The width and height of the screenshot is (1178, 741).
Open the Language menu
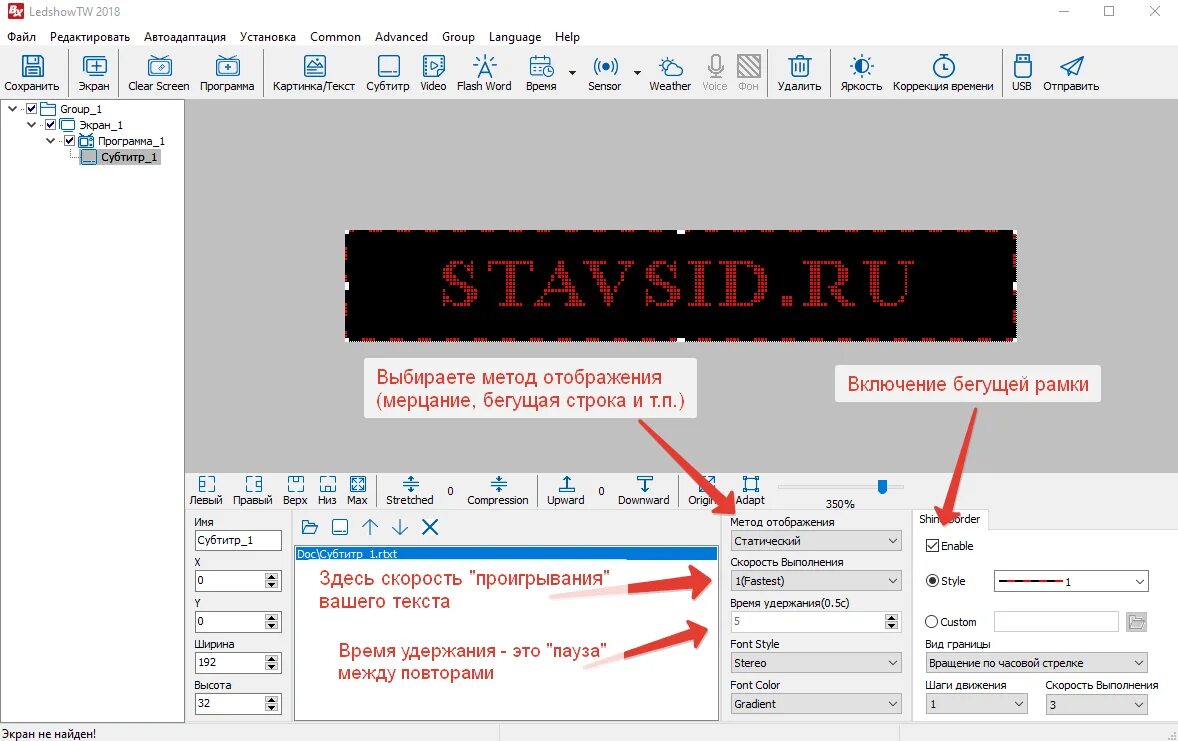coord(515,37)
